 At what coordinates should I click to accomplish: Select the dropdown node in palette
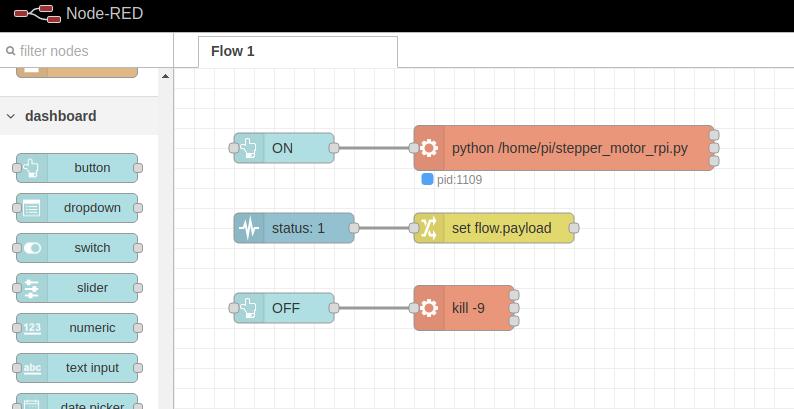(x=77, y=208)
